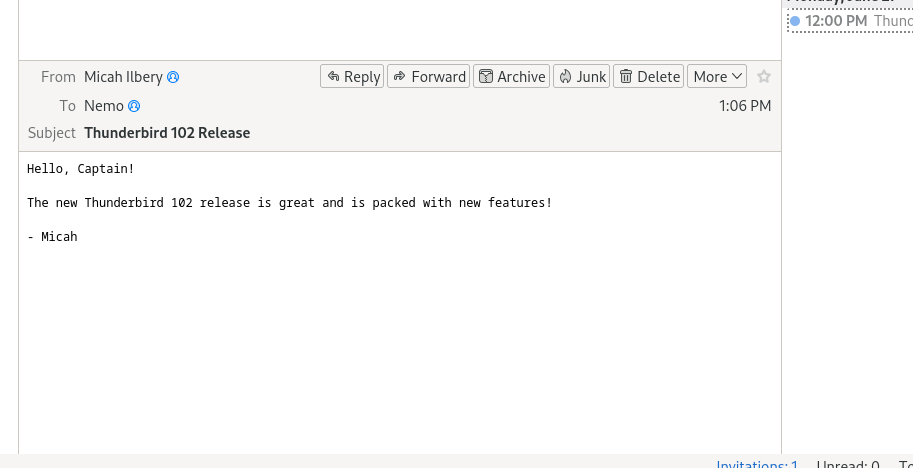913x468 pixels.
Task: Open the More actions dropdown
Action: coord(717,76)
